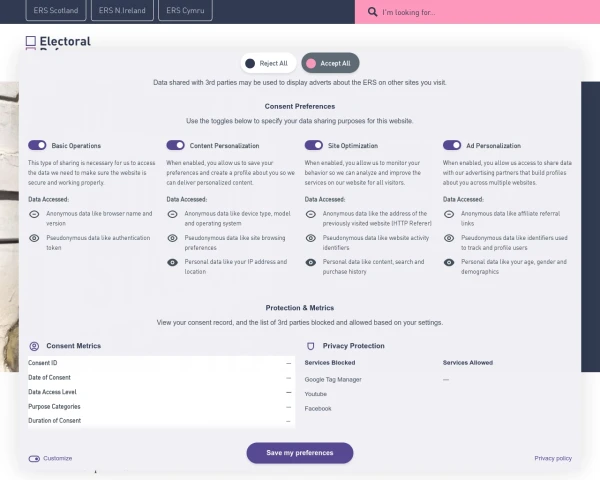Viewport: 600px width, 480px height.
Task: Click the Customize toggle icon
Action: coord(34,458)
